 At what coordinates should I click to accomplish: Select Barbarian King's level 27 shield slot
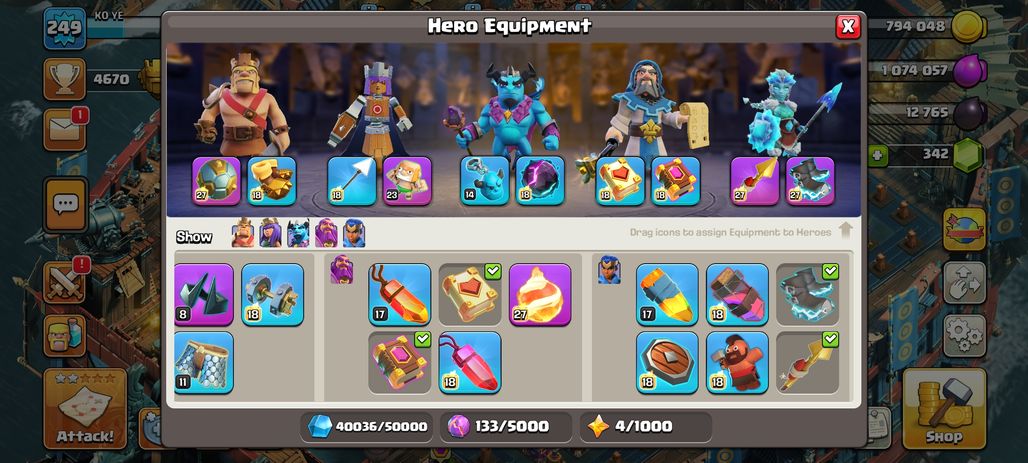(x=216, y=181)
